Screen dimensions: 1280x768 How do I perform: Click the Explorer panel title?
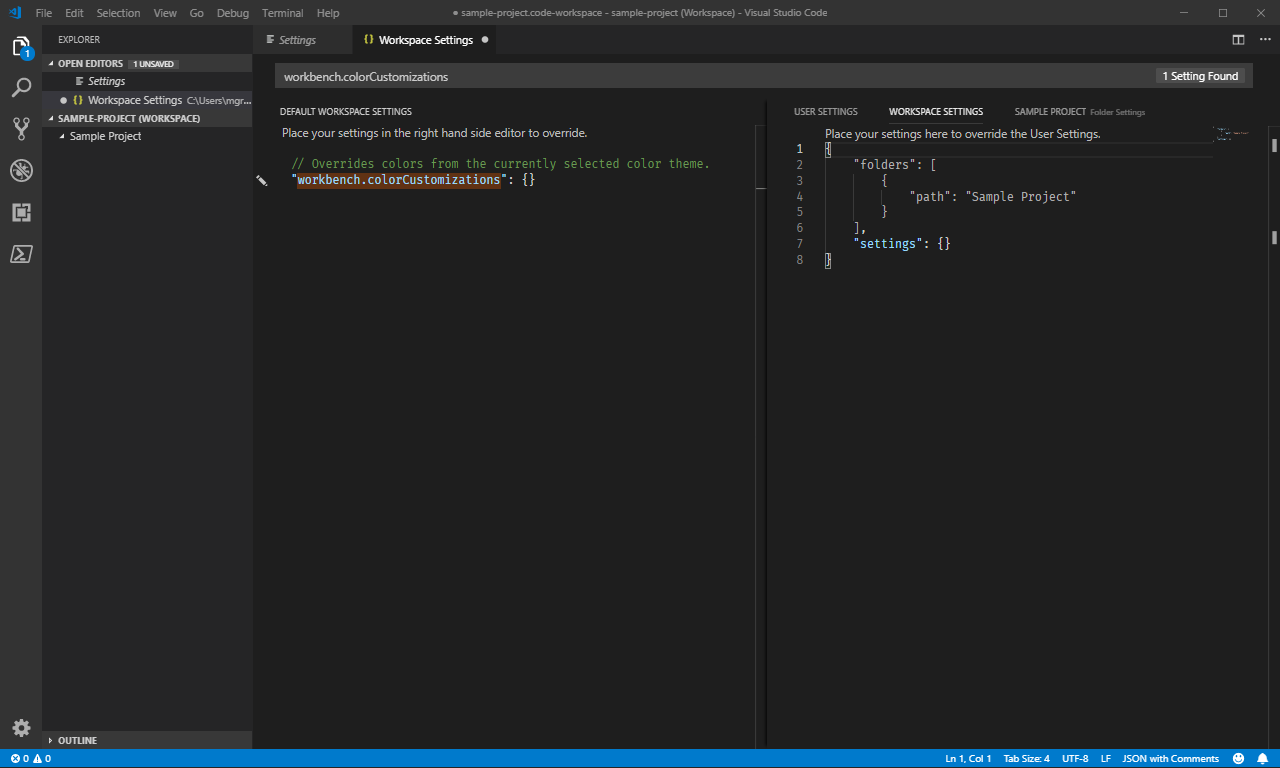[x=79, y=40]
